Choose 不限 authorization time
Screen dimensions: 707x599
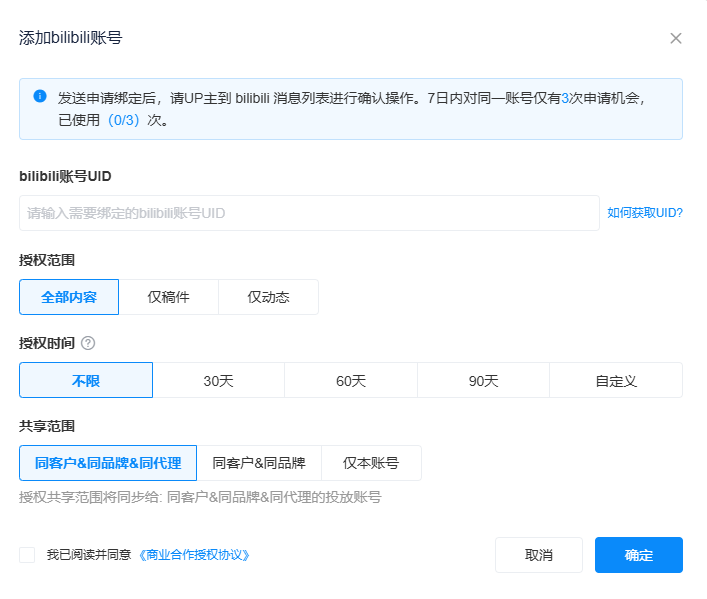coord(86,380)
